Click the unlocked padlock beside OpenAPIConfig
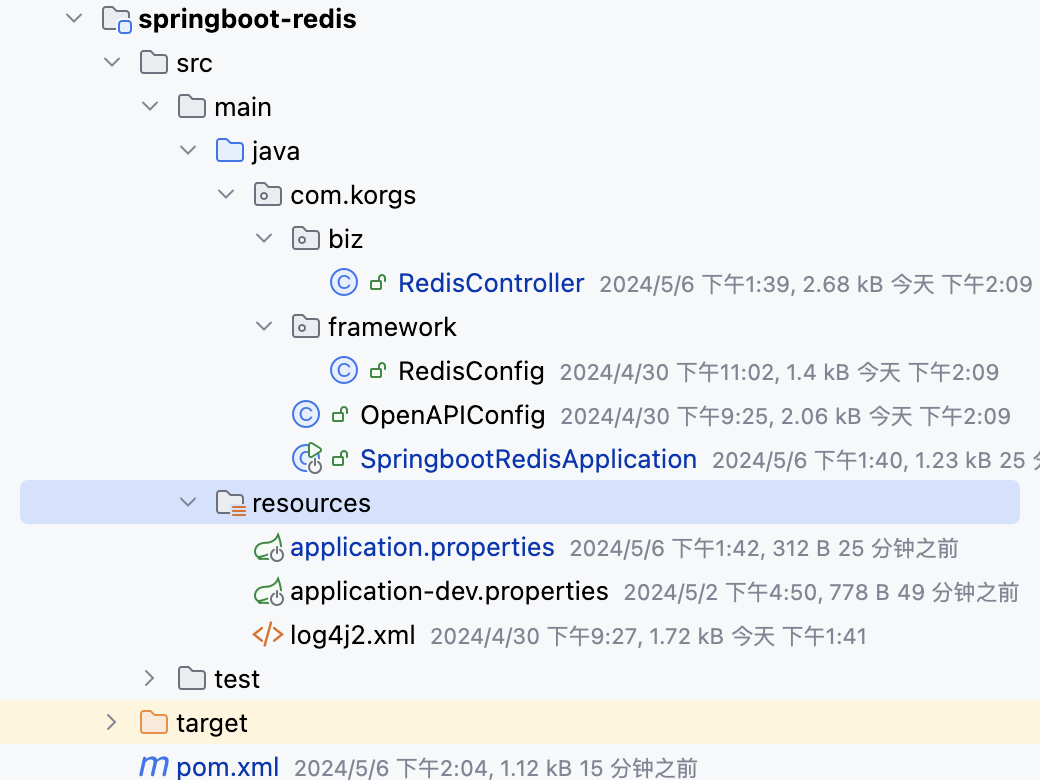Image resolution: width=1040 pixels, height=780 pixels. [340, 415]
